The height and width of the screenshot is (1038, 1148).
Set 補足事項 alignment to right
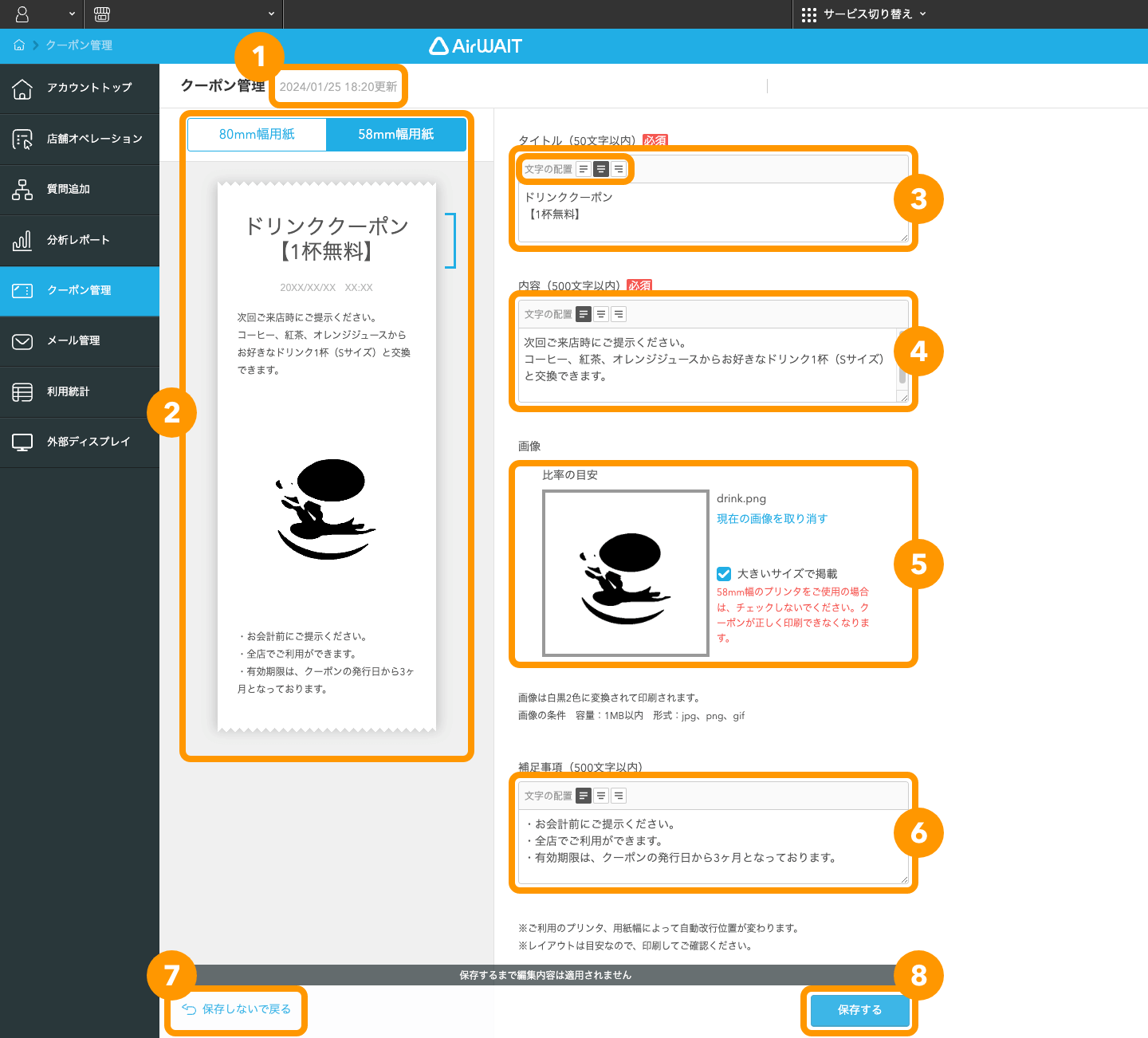coord(618,795)
